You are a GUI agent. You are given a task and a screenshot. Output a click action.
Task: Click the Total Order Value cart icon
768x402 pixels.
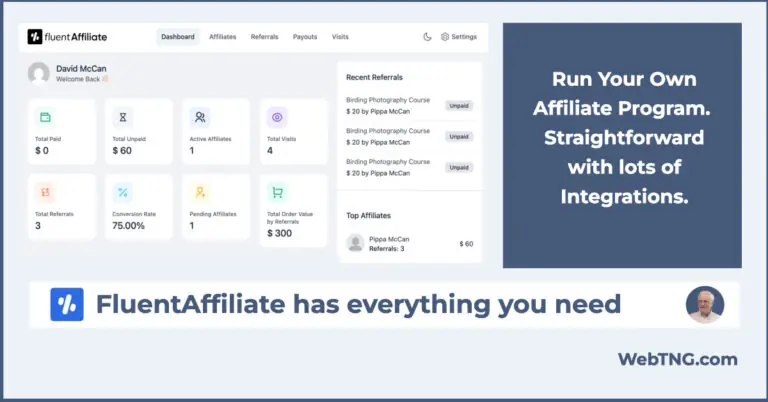tap(277, 192)
